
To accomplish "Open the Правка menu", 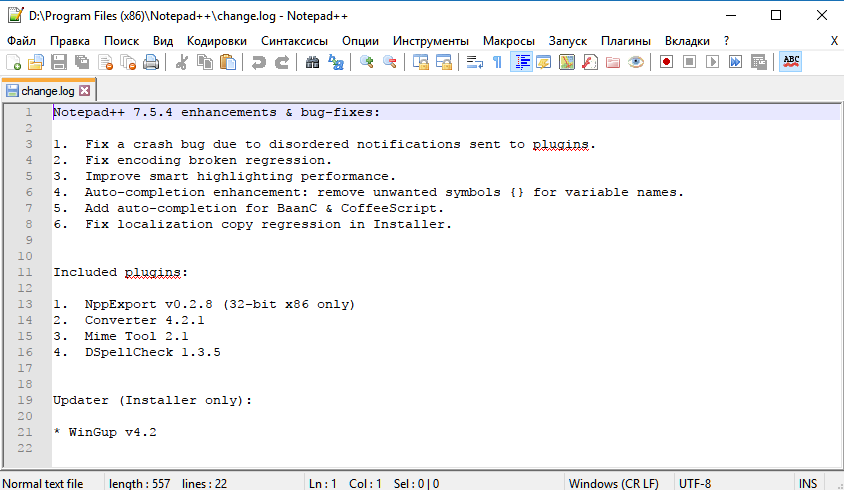I will pos(70,41).
